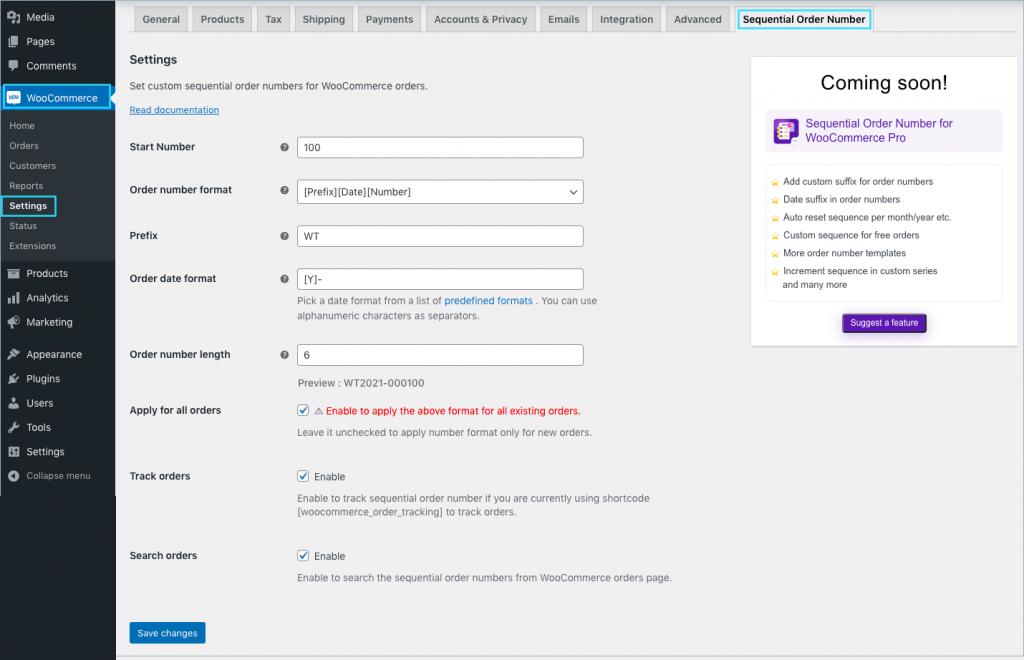
Task: Open Sequential Order Number for WooCommerce Pro link
Action: click(x=878, y=131)
